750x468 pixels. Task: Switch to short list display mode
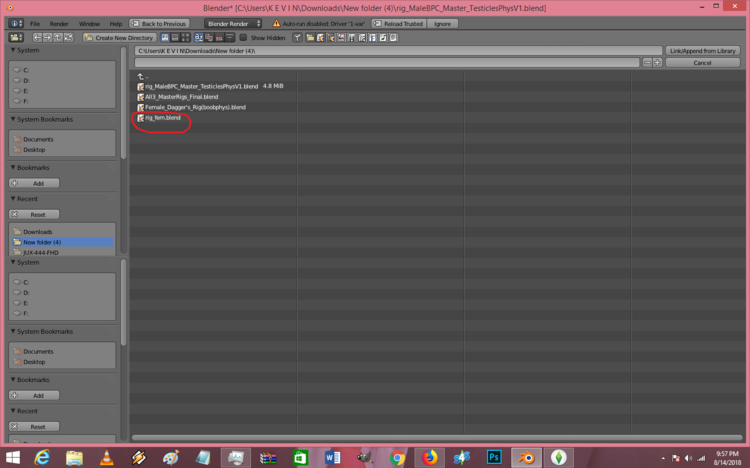[x=165, y=37]
